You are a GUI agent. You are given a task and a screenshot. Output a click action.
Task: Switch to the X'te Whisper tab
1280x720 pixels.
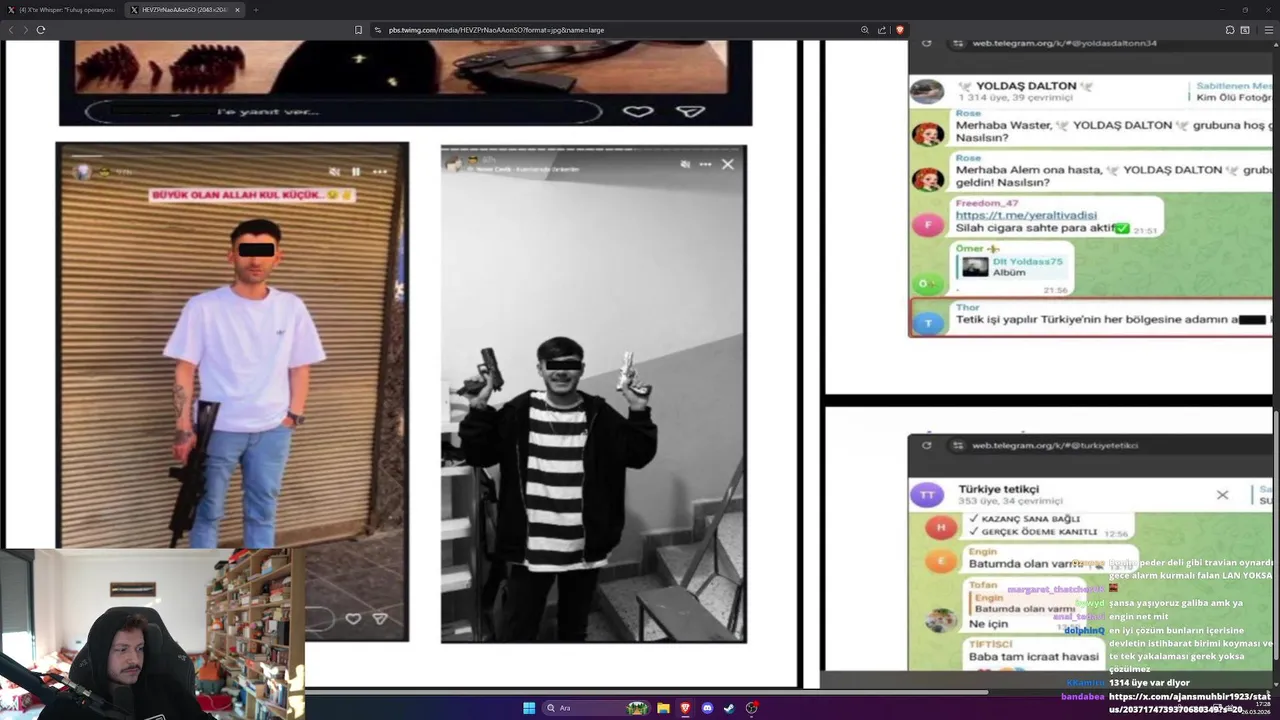click(62, 10)
